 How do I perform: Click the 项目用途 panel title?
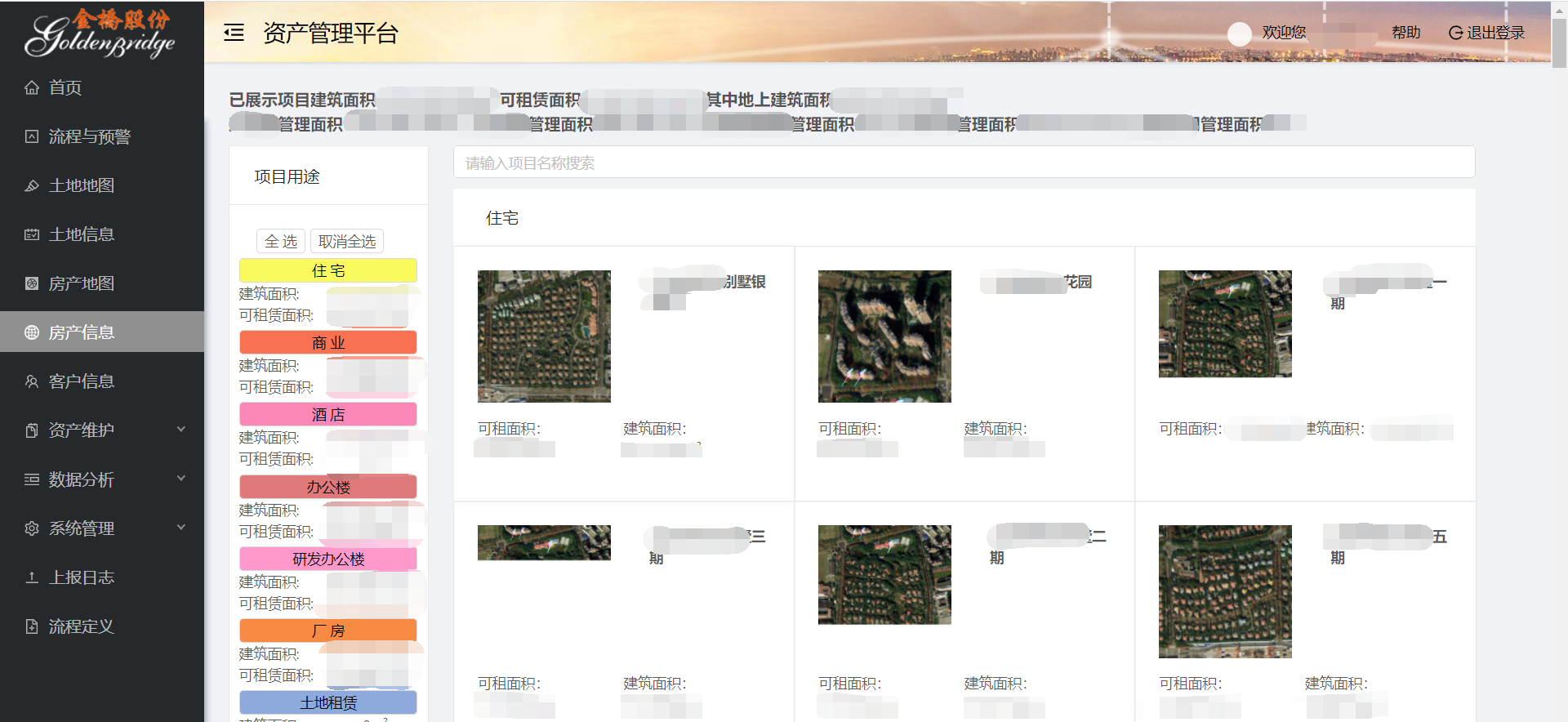(x=287, y=176)
